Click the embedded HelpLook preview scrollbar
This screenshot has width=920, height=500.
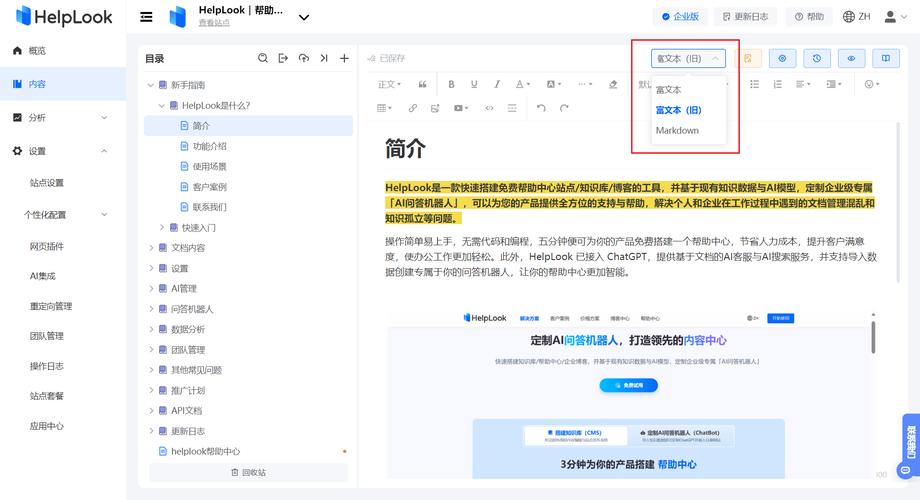pyautogui.click(x=873, y=336)
